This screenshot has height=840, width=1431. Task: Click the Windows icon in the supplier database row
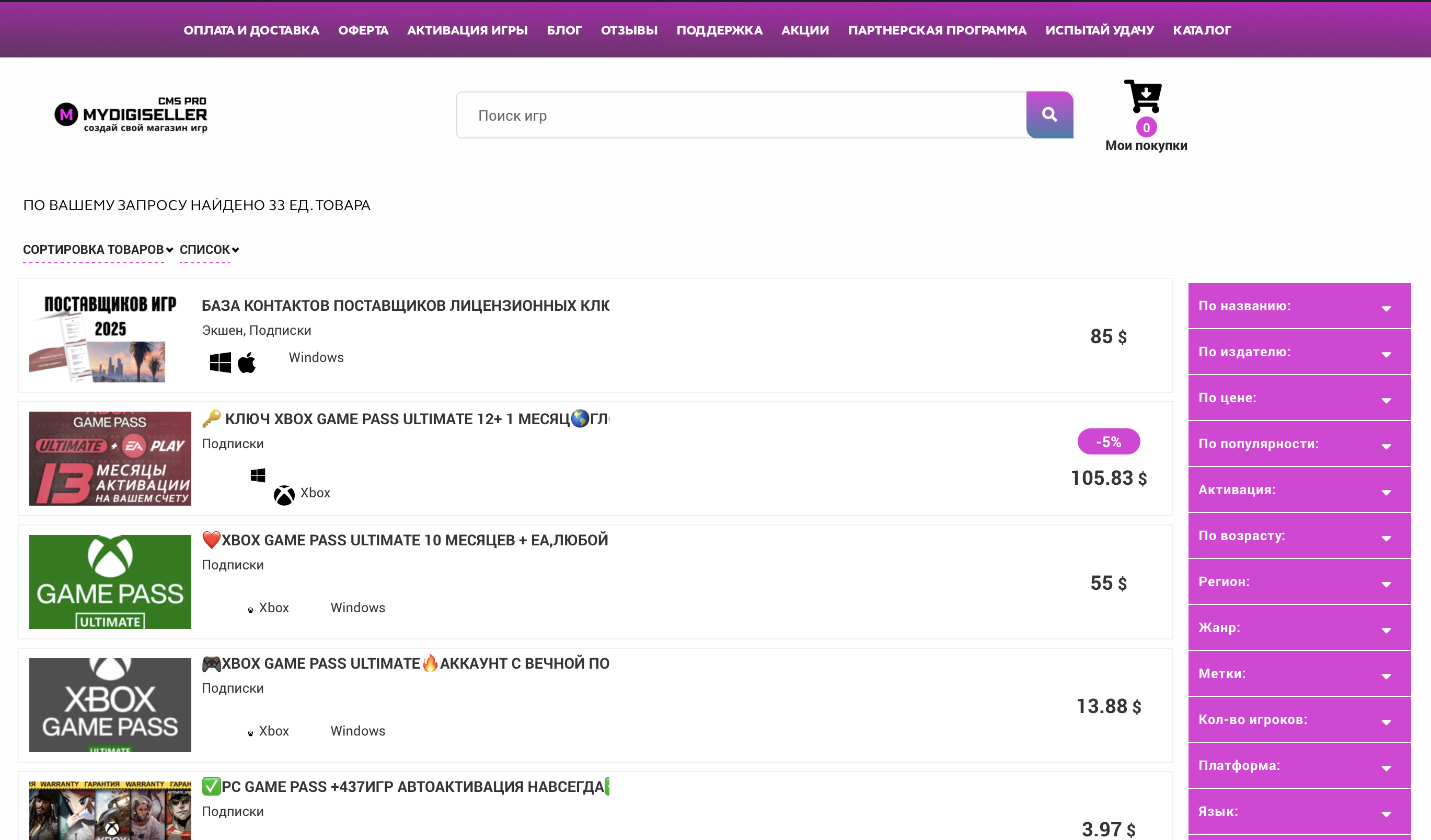(221, 362)
